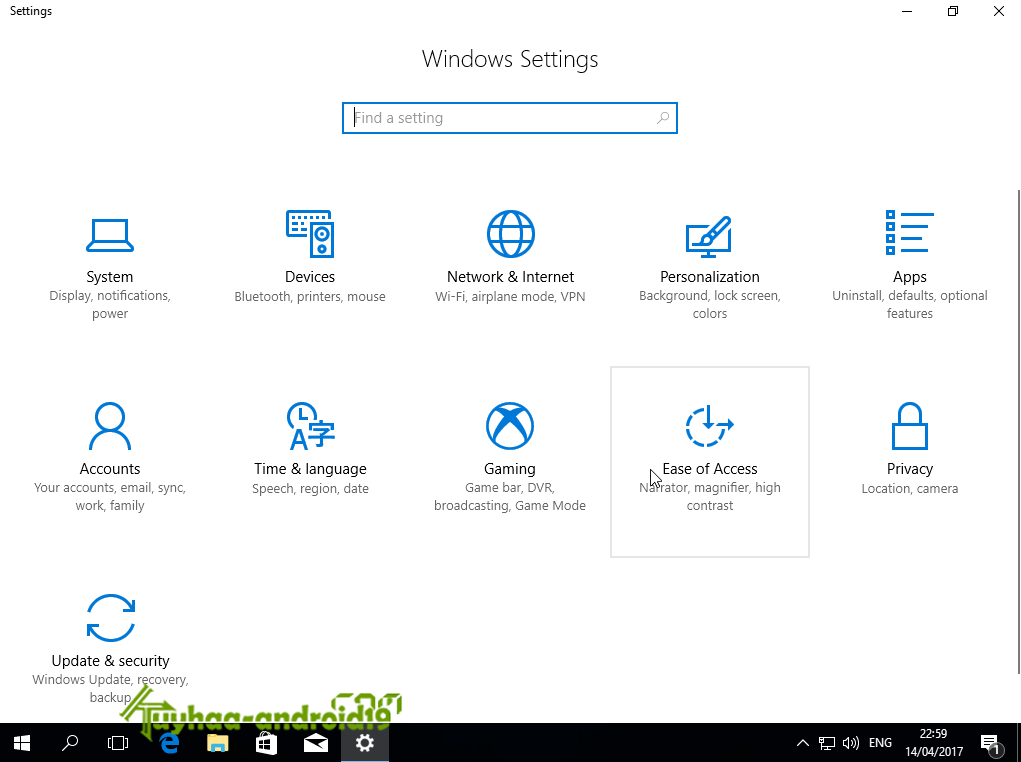Select the Network & Internet globe icon

[510, 233]
